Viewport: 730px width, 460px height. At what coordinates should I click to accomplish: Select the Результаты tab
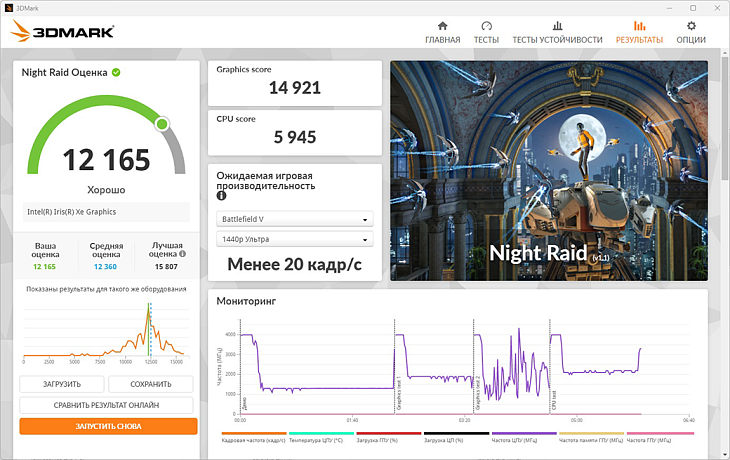(639, 32)
